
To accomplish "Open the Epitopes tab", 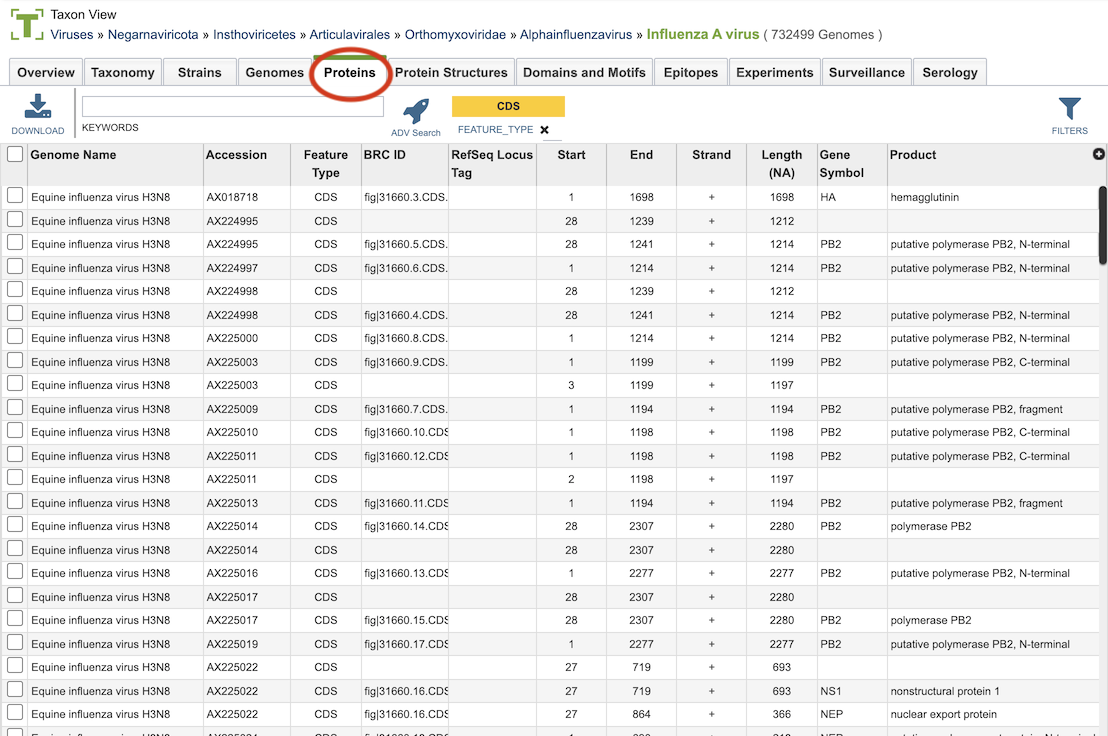I will point(690,72).
